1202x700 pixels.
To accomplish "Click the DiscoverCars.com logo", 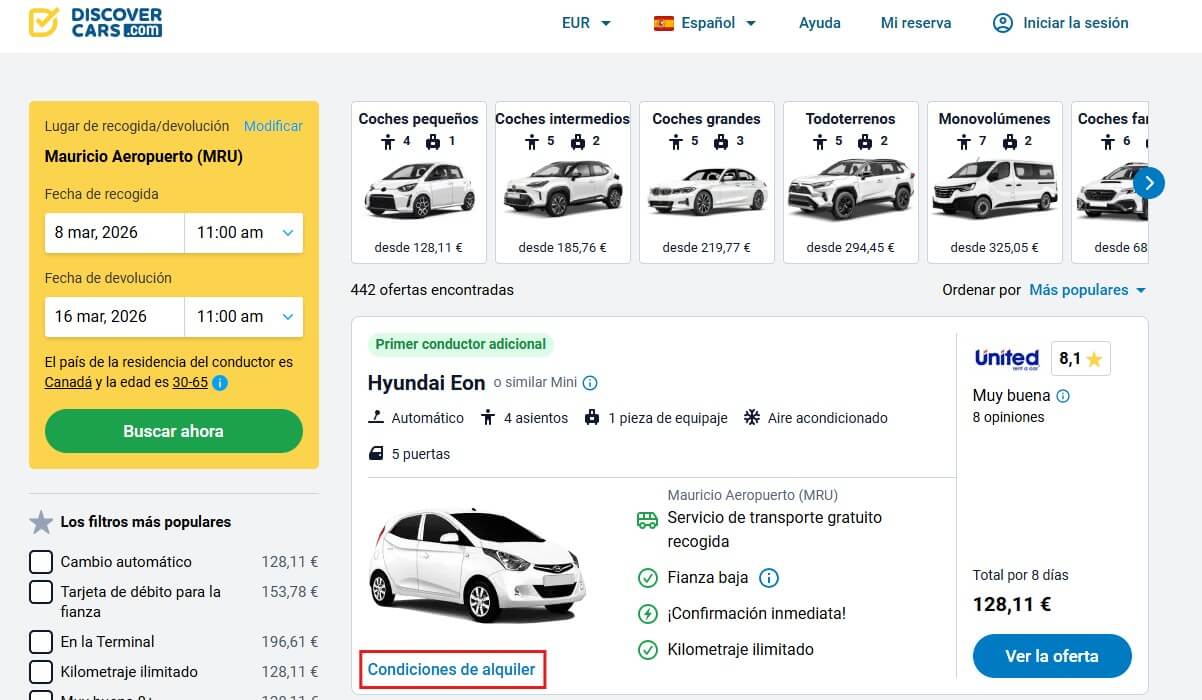I will coord(95,22).
